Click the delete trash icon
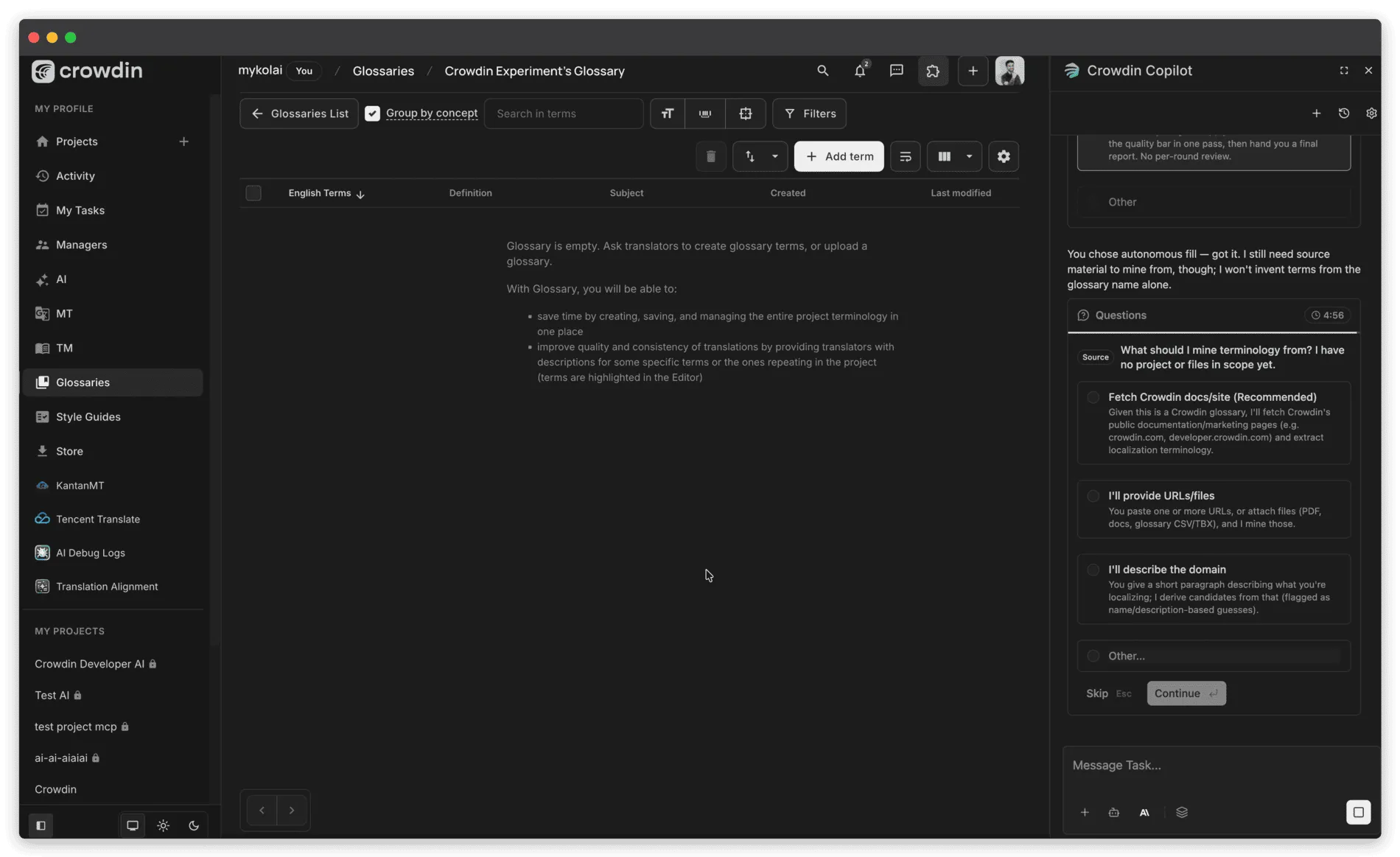This screenshot has height=857, width=1400. [x=710, y=156]
